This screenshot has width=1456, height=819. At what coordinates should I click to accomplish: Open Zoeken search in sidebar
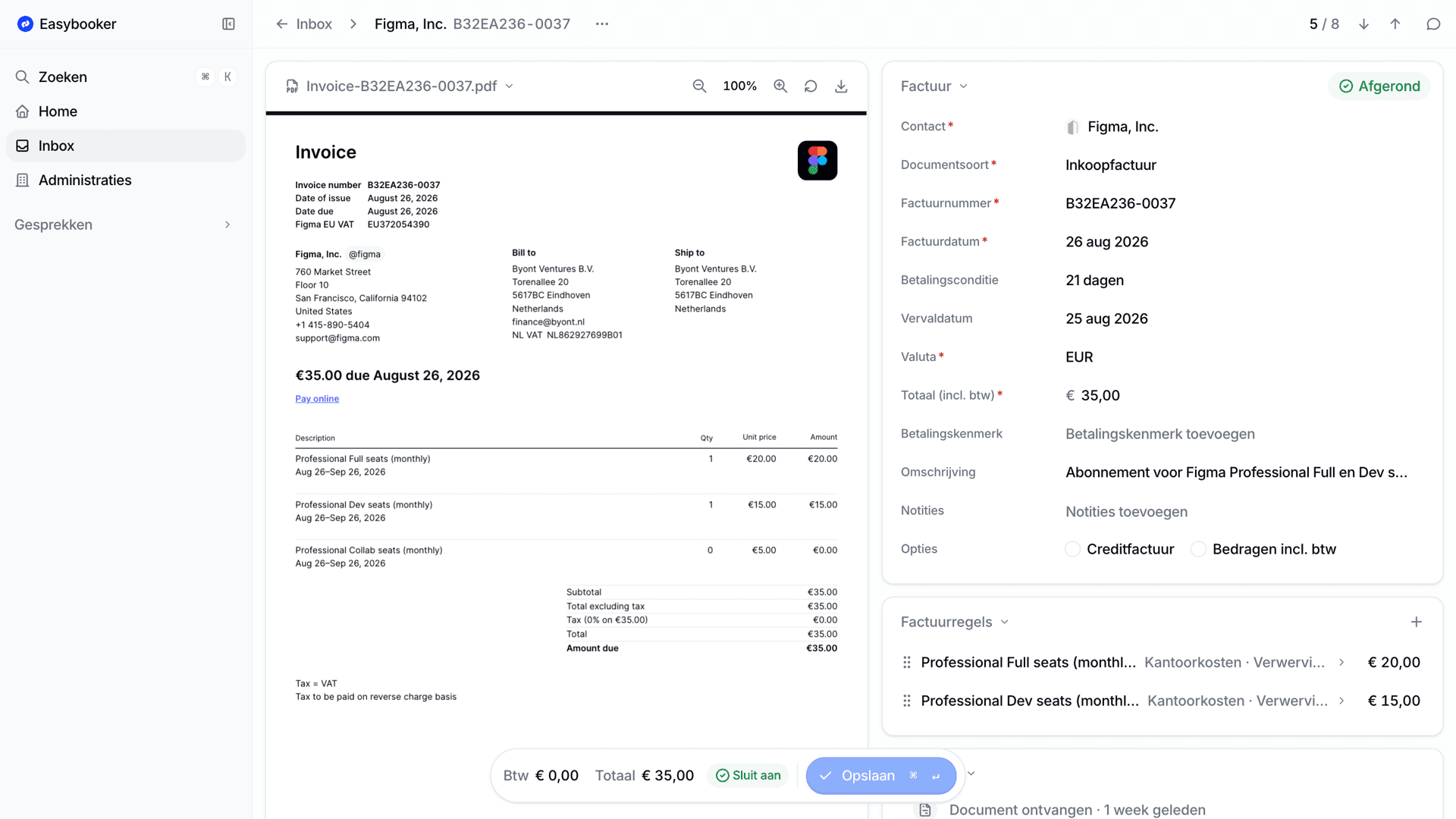[x=126, y=77]
